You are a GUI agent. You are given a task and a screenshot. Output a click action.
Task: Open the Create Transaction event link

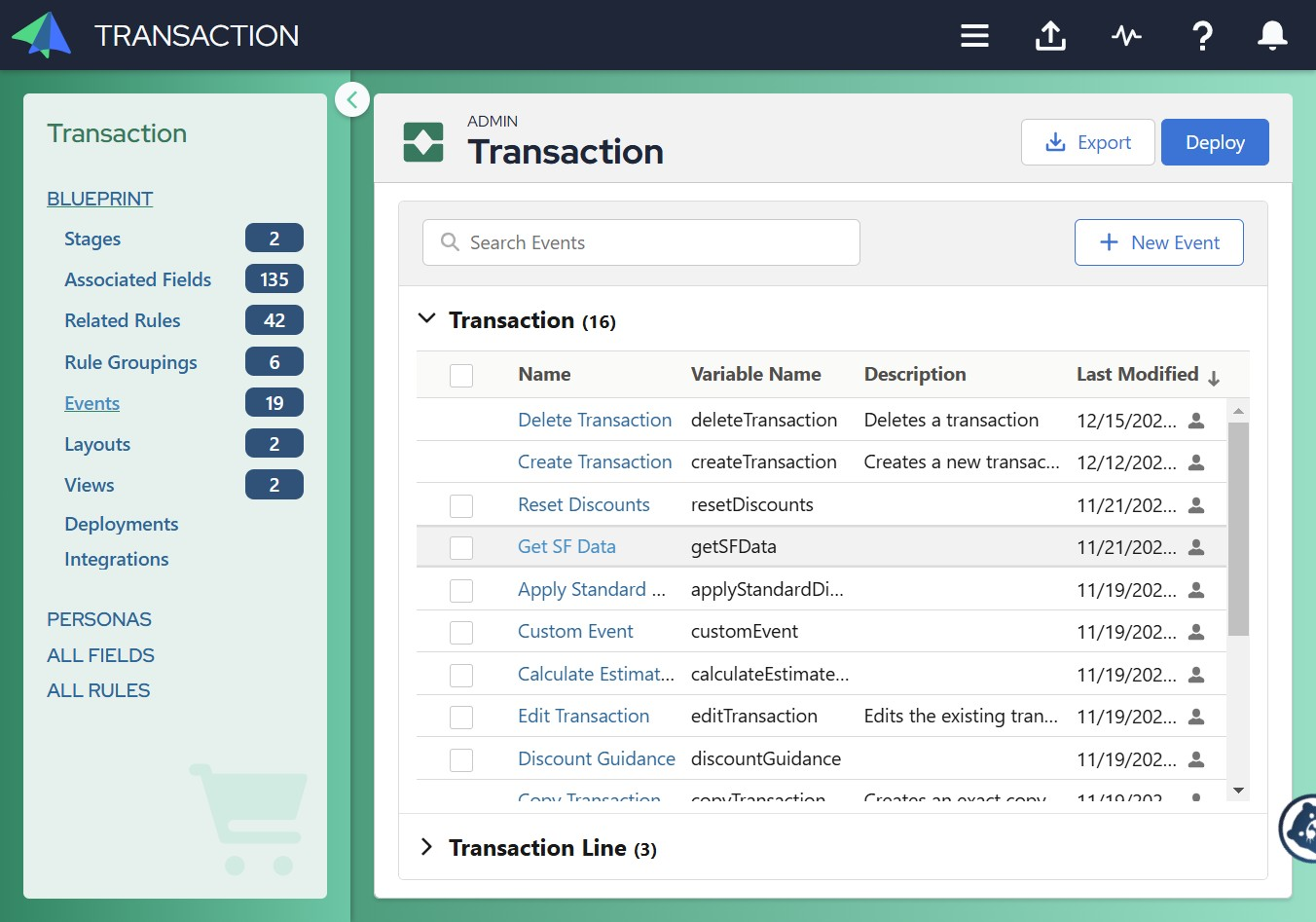tap(595, 461)
